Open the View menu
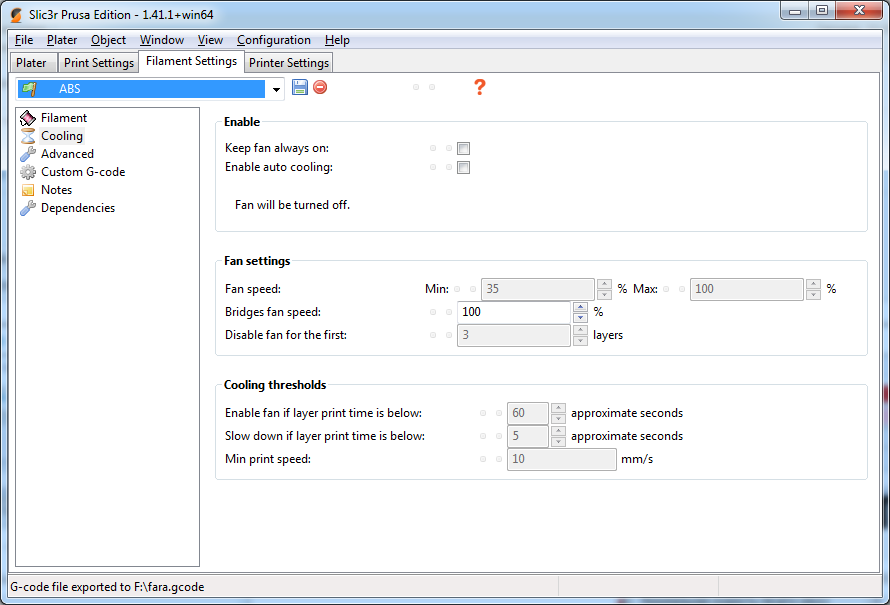This screenshot has width=890, height=605. point(210,40)
